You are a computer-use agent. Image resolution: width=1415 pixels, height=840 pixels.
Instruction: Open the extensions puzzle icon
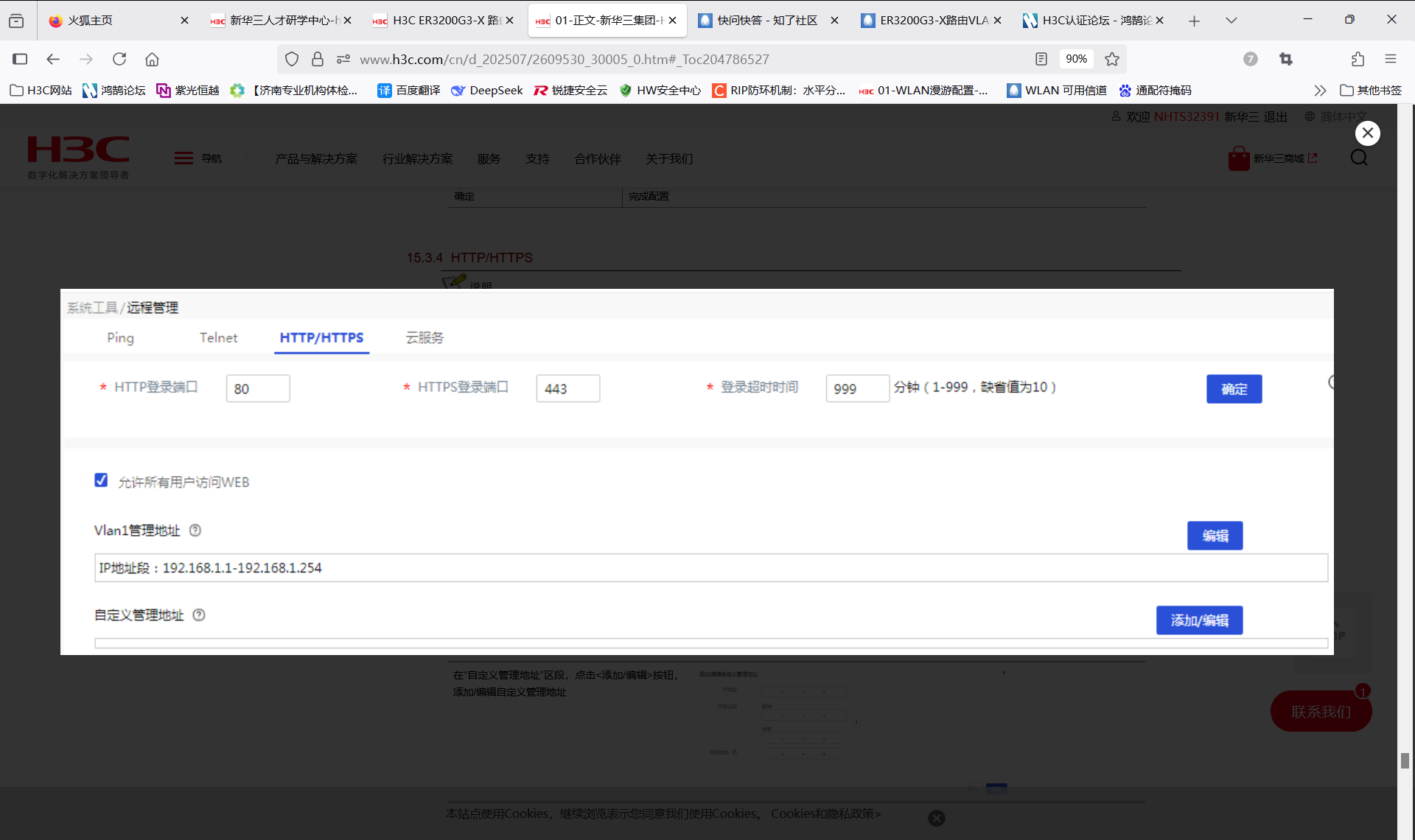[x=1358, y=59]
